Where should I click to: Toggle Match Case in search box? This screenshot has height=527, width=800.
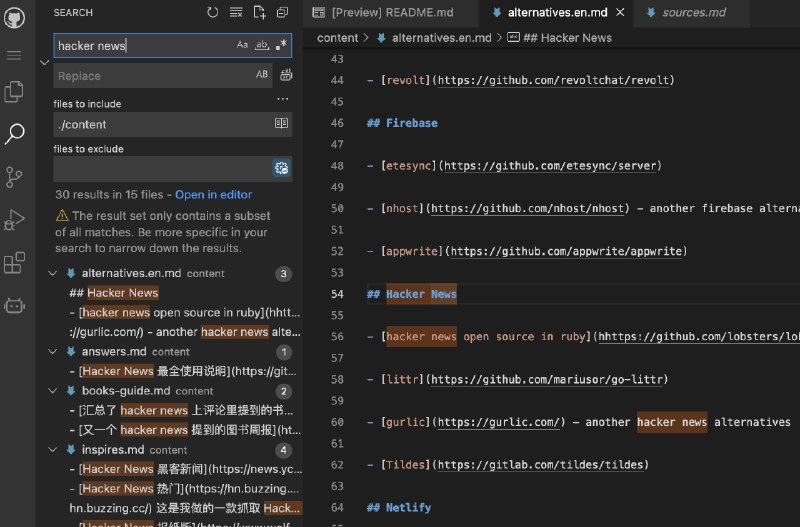click(242, 46)
